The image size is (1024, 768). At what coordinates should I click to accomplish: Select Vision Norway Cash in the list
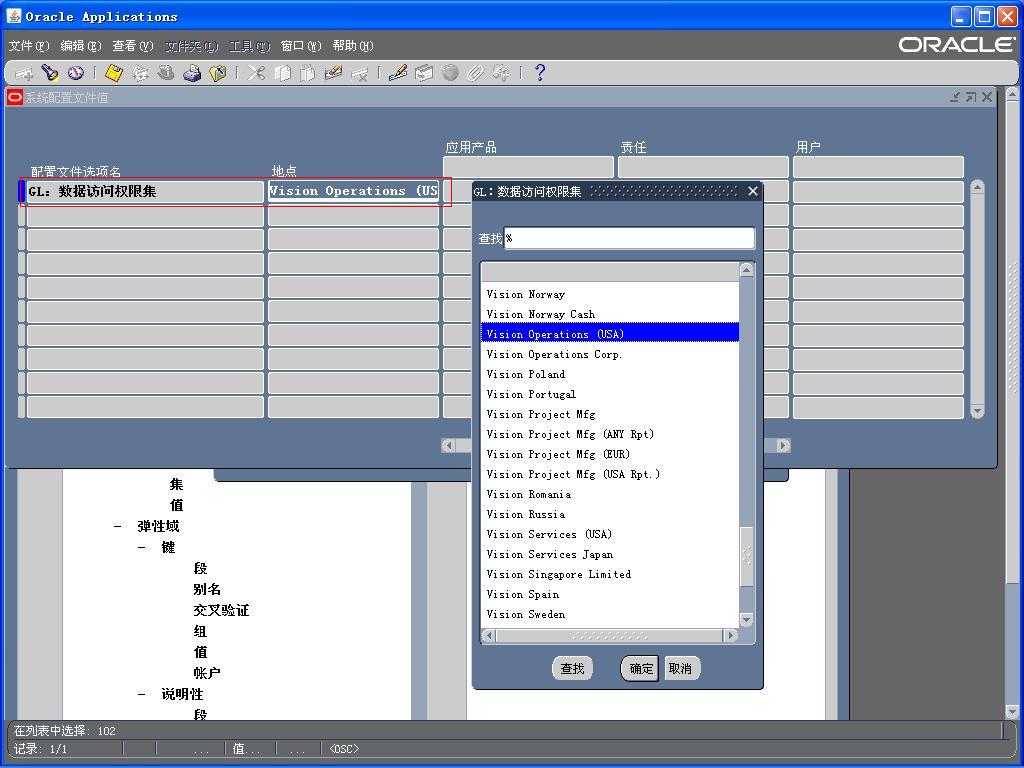[610, 314]
